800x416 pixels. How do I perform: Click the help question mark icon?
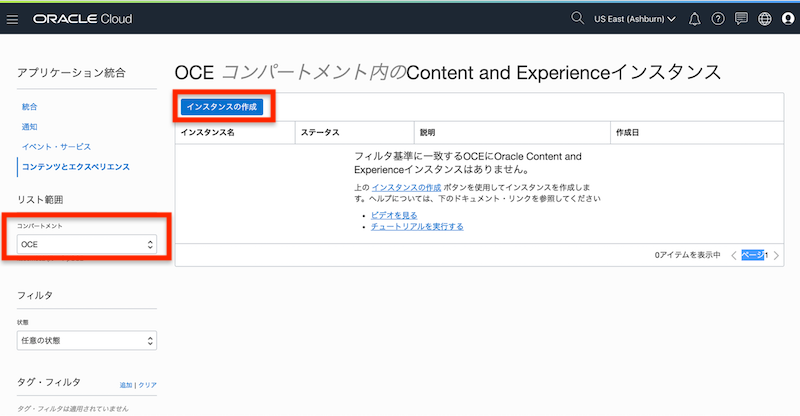(x=718, y=19)
